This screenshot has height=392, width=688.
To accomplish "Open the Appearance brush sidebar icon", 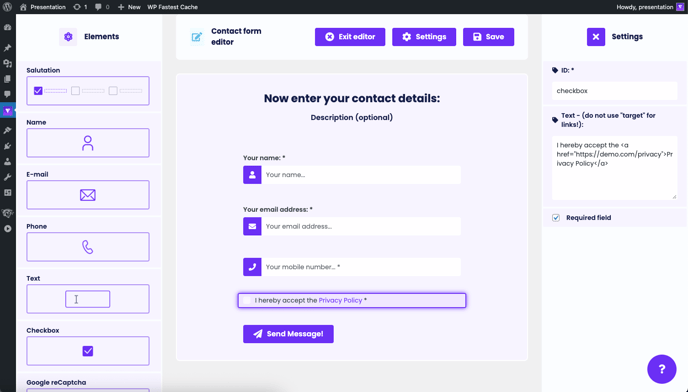I will pos(7,130).
